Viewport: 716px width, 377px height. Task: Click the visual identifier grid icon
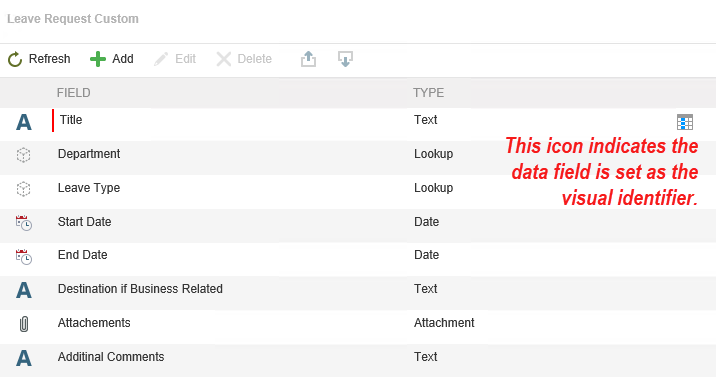coord(684,122)
